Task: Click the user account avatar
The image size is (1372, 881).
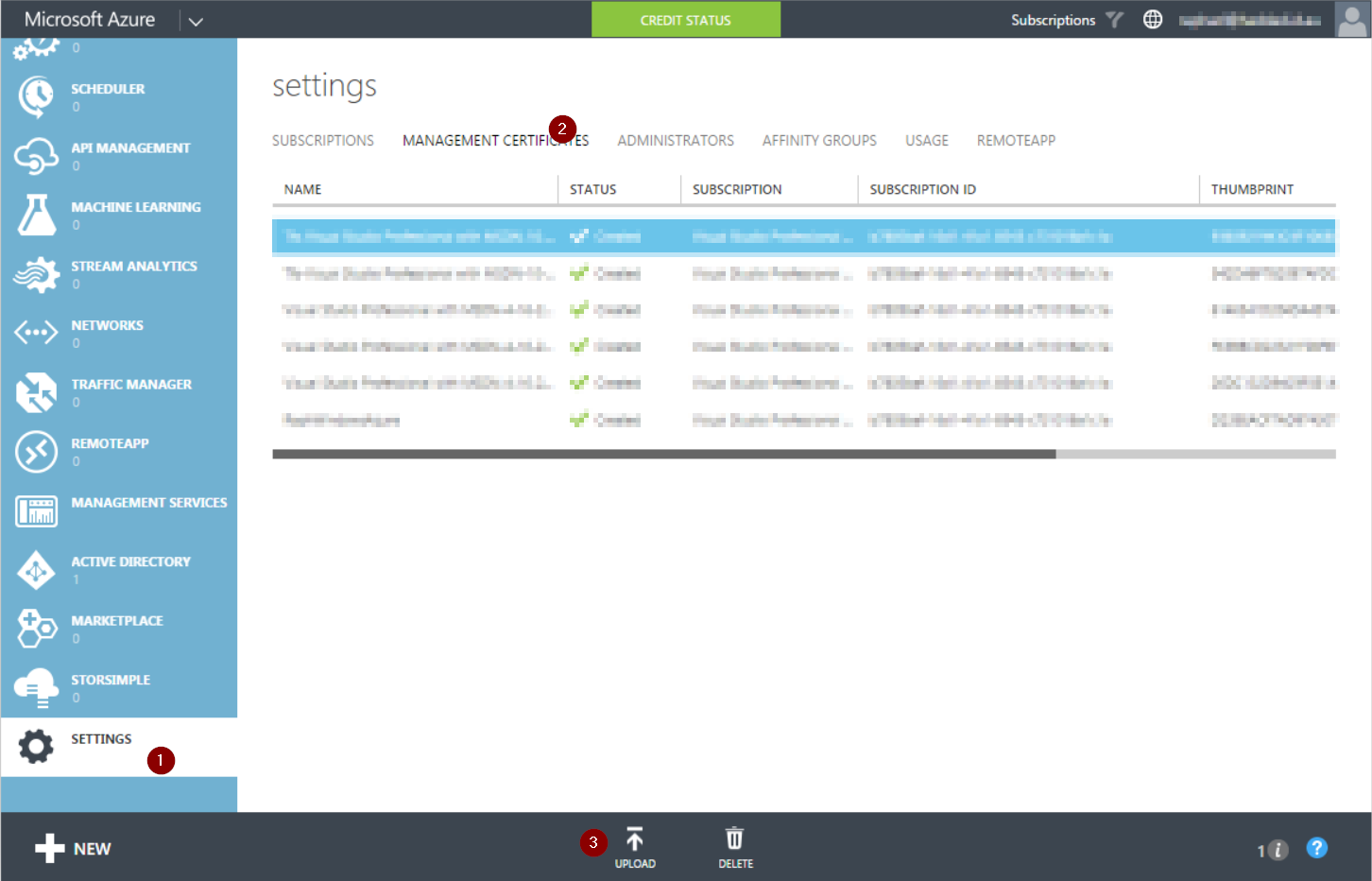Action: (x=1352, y=19)
